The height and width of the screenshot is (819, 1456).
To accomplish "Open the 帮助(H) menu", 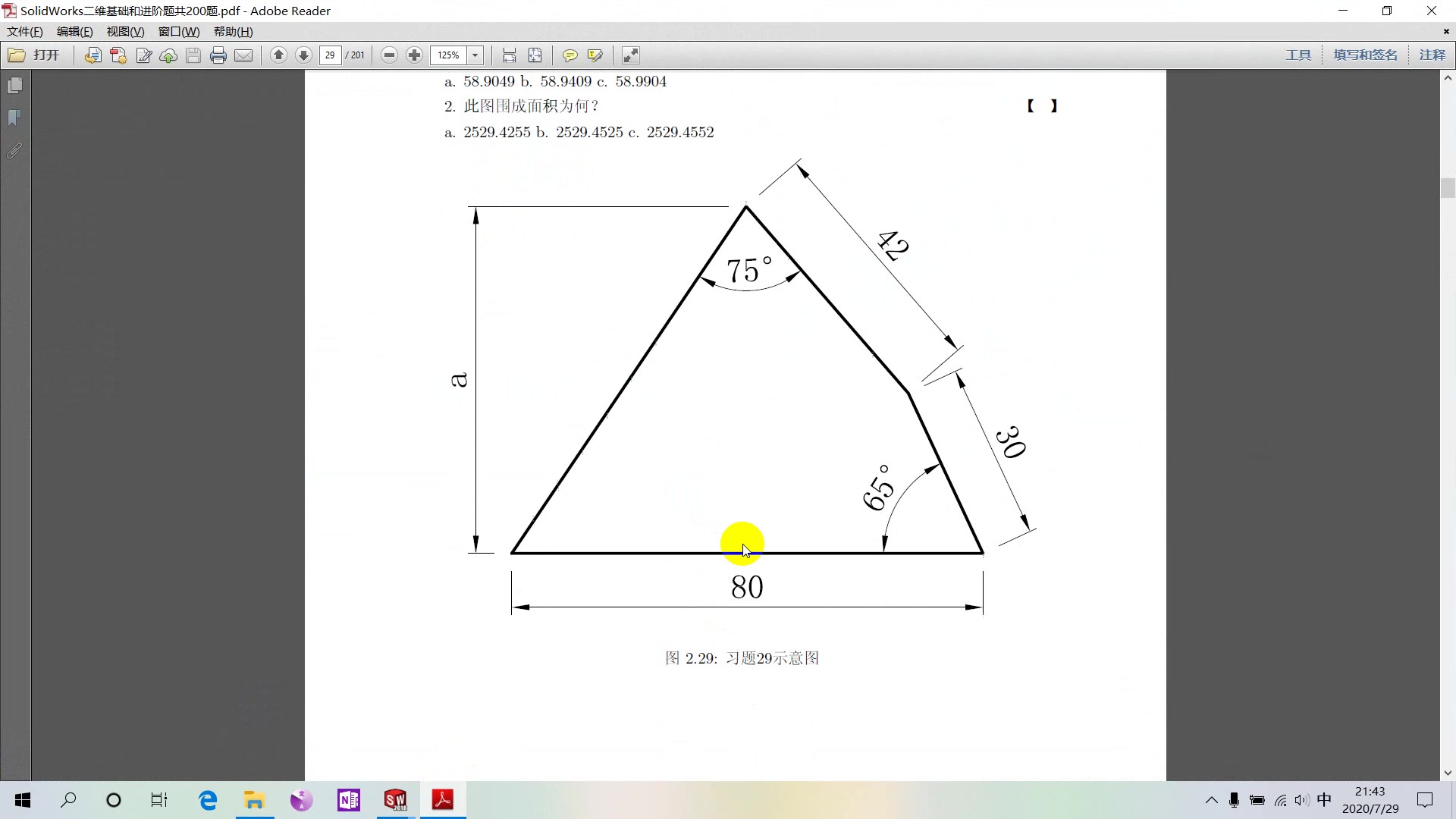I will coord(233,32).
